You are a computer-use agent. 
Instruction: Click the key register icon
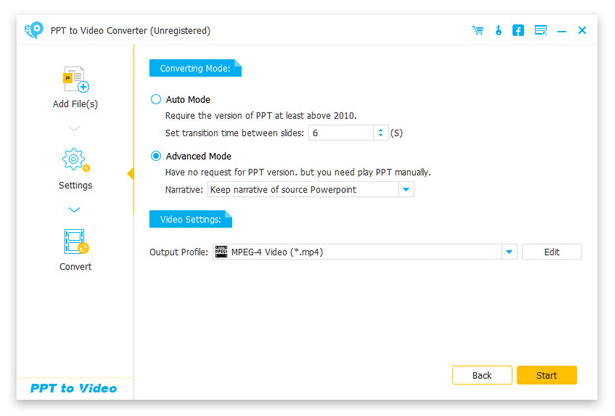(498, 30)
